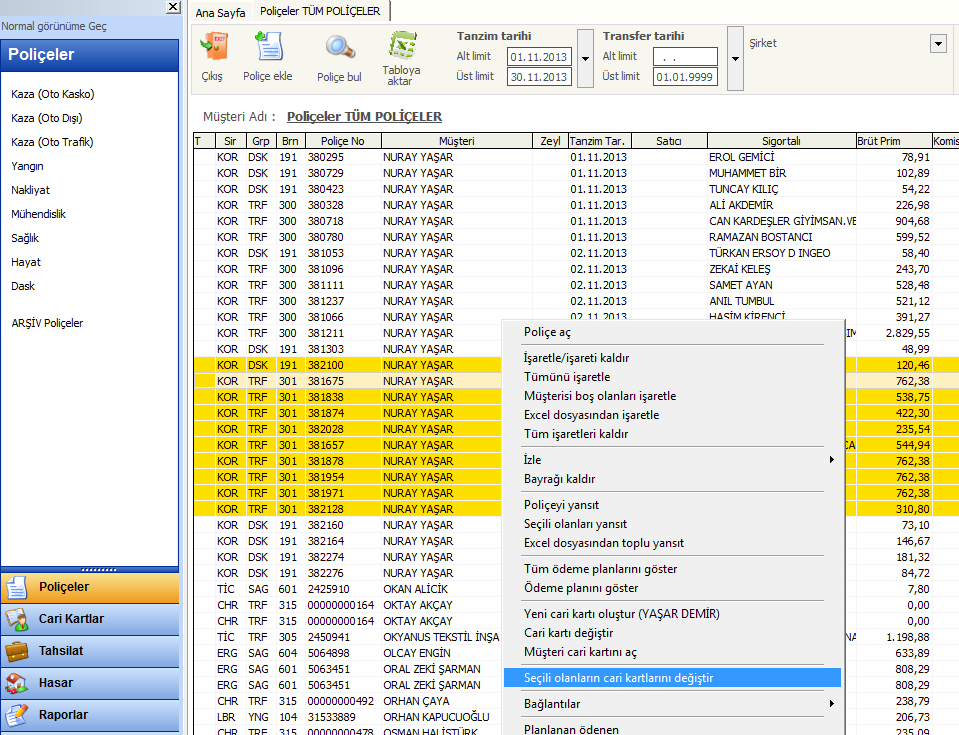Viewport: 959px width, 735px height.
Task: Choose 'Tümünü işaretle' from context menu
Action: pyautogui.click(x=567, y=377)
